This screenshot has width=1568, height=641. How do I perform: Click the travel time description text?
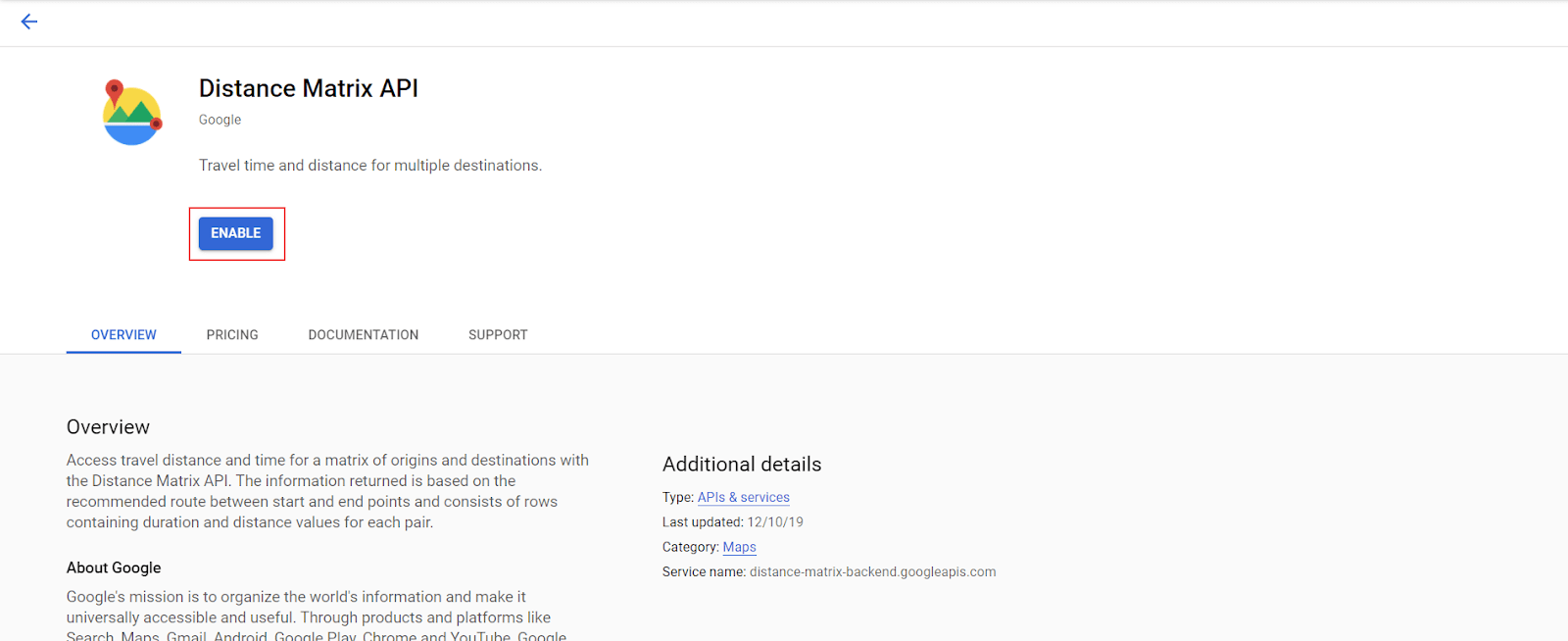pyautogui.click(x=369, y=165)
